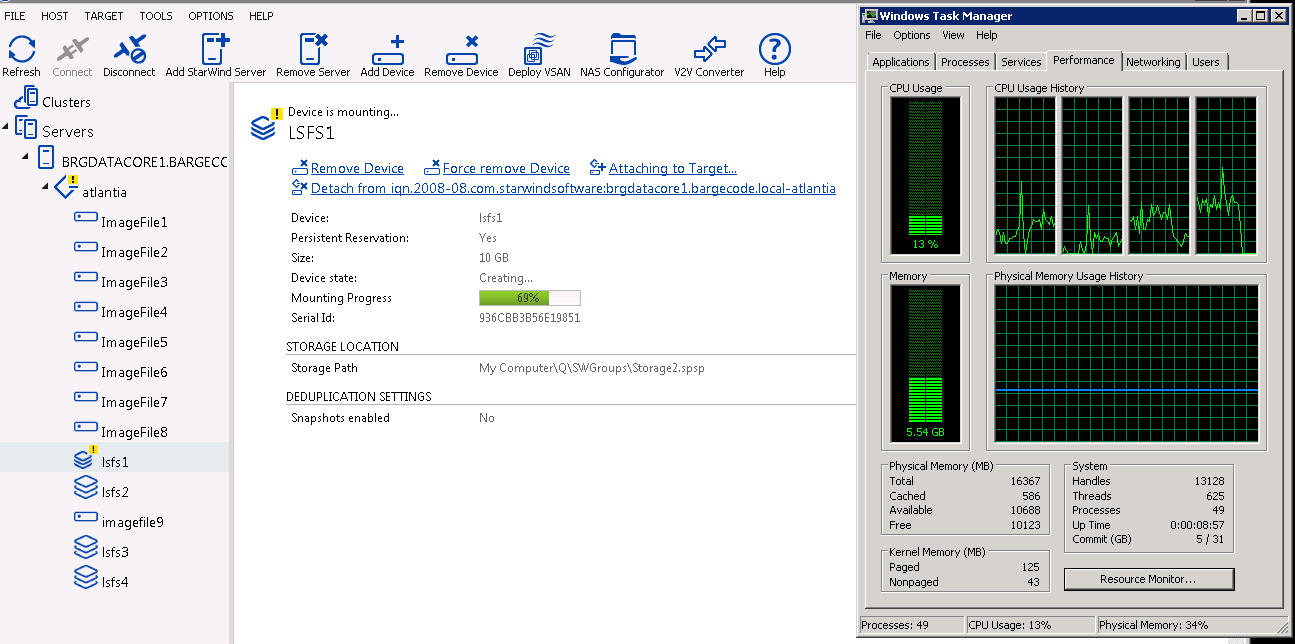Open the HOST menu
Image resolution: width=1295 pixels, height=644 pixels.
click(x=55, y=16)
